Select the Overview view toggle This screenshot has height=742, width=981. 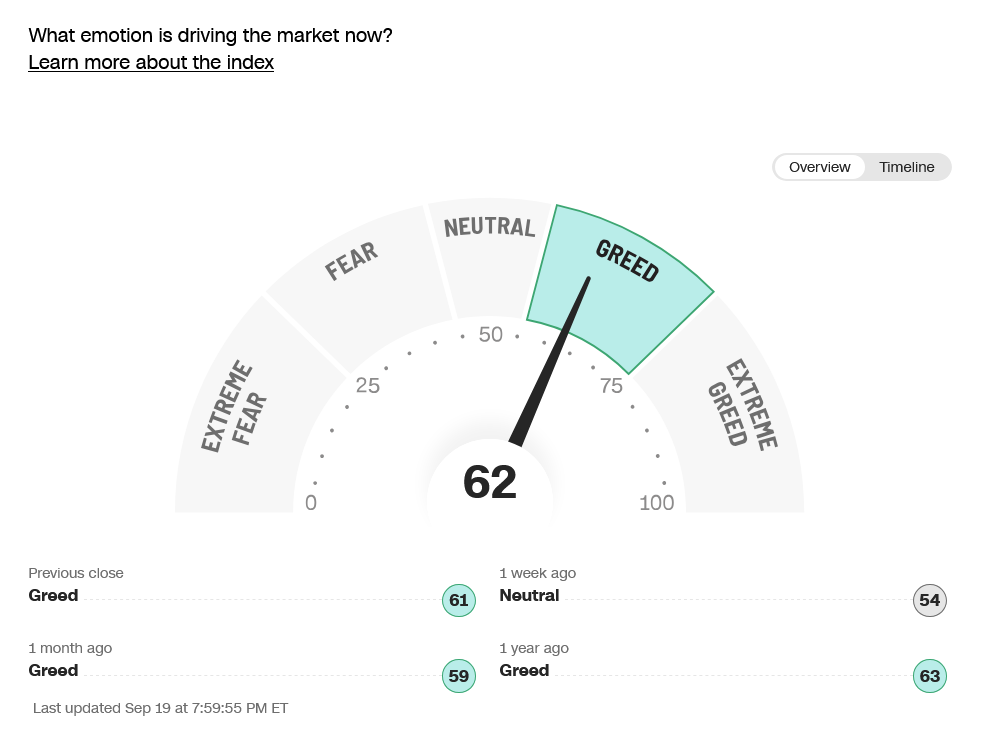819,167
